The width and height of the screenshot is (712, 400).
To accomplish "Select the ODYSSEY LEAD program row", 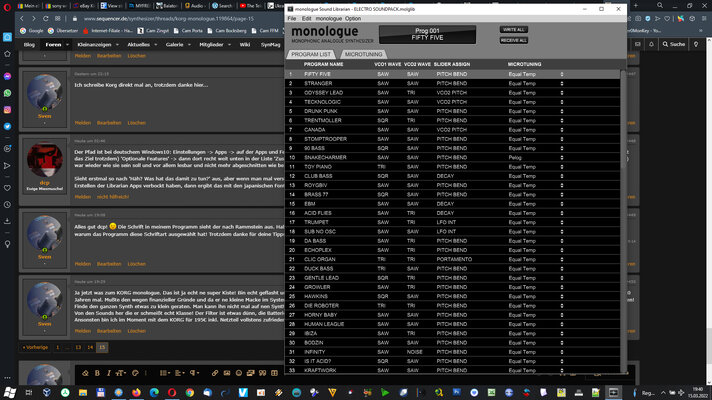I will [x=452, y=93].
